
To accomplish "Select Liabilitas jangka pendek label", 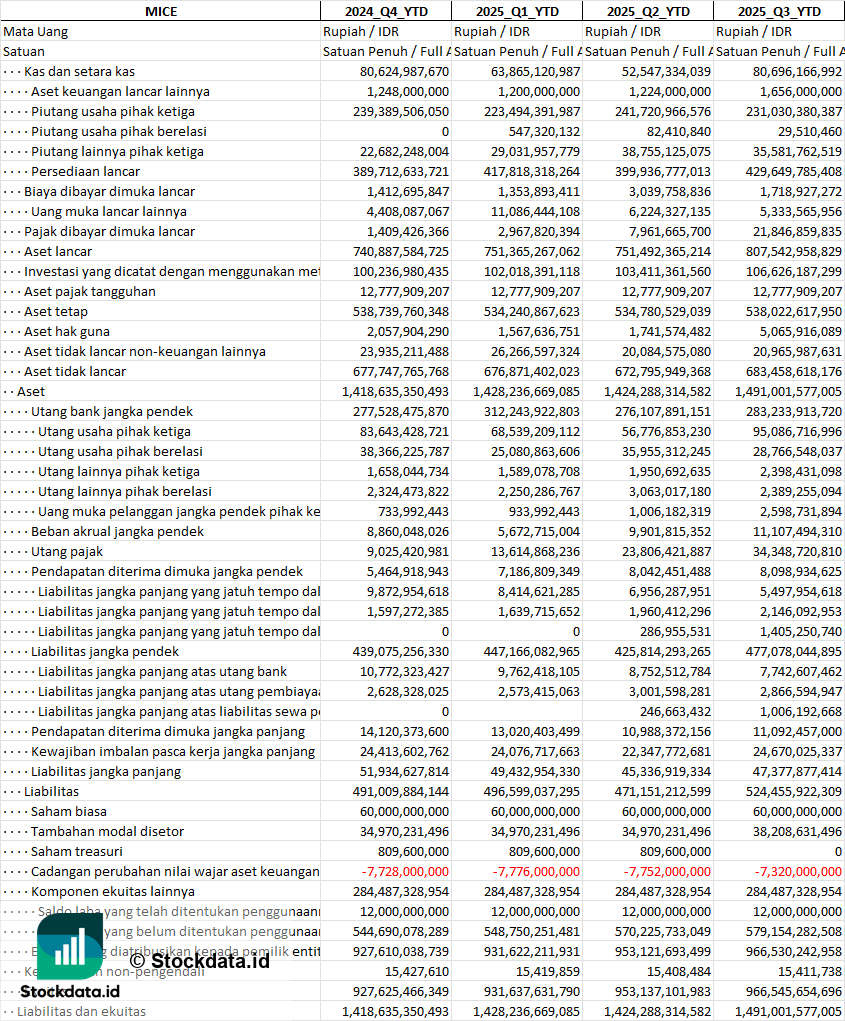I will point(105,652).
